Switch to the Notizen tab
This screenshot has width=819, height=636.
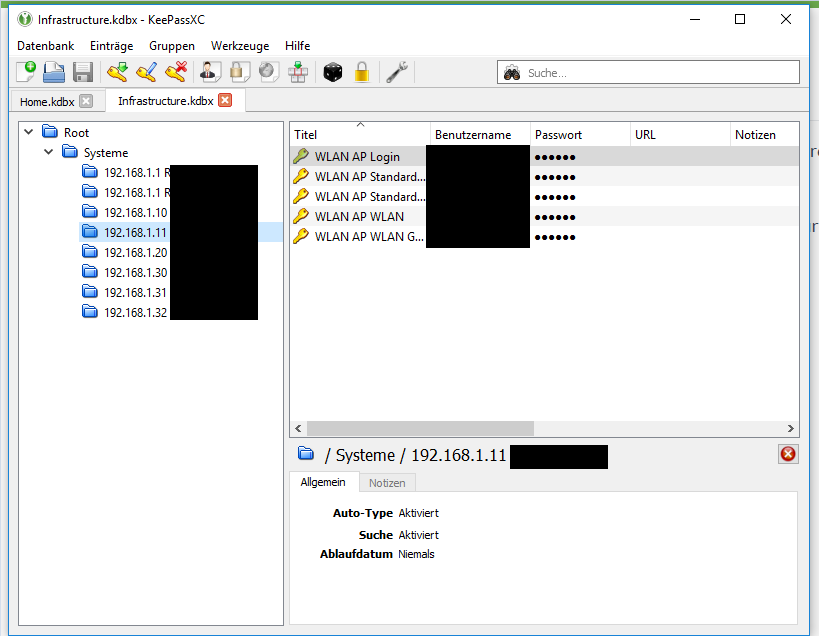pyautogui.click(x=387, y=482)
